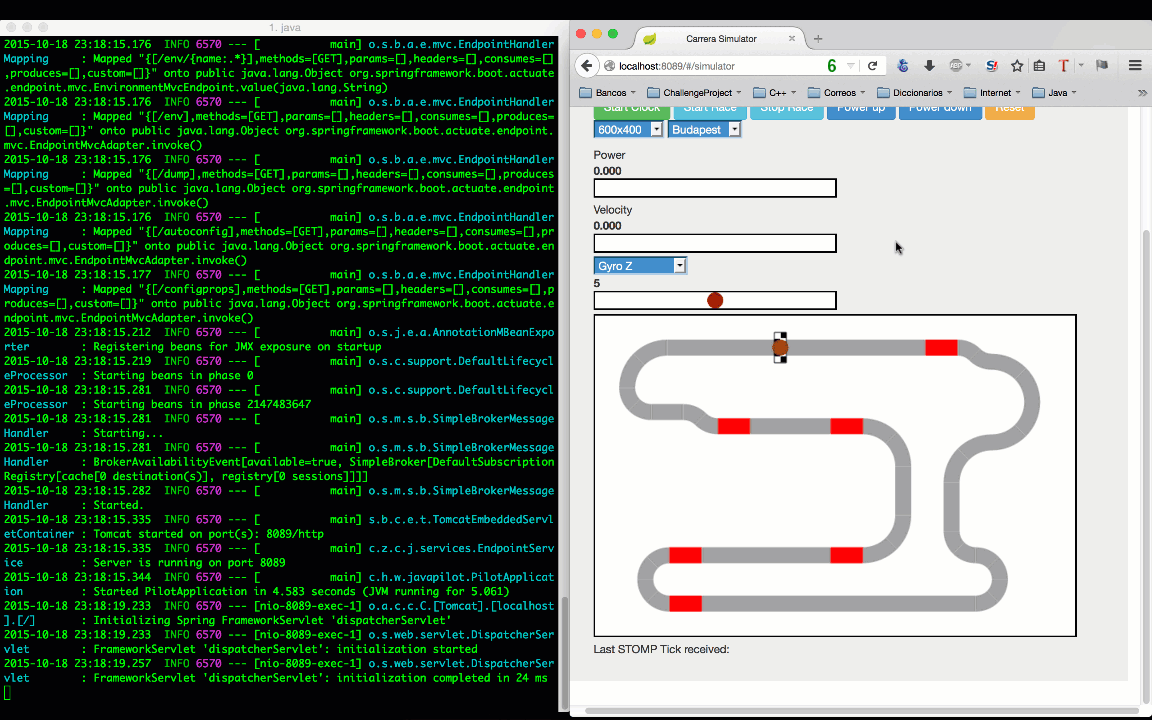Click the red T extension icon
Screen dimensions: 1152x720
click(1063, 66)
